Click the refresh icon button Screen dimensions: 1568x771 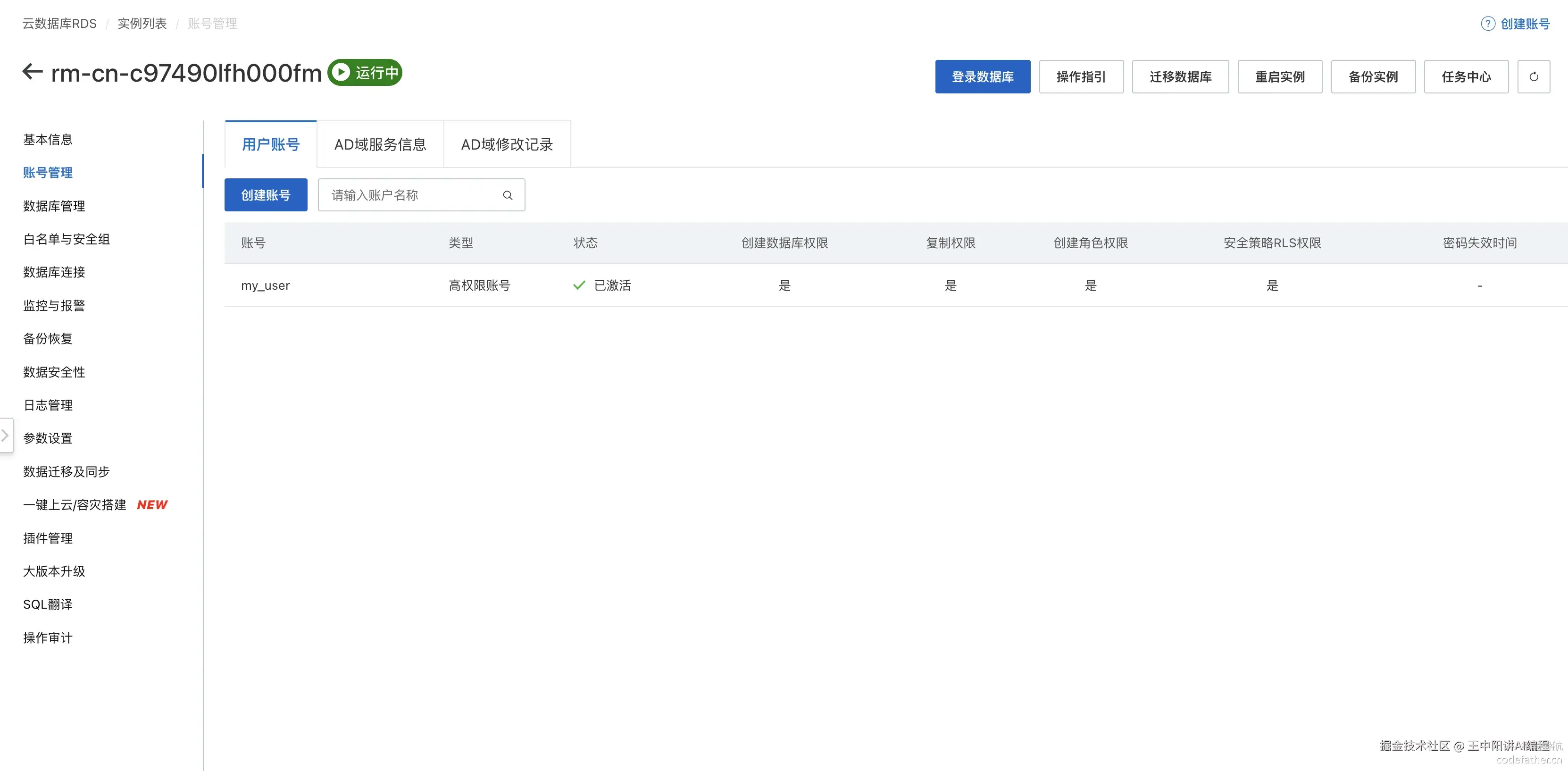click(x=1533, y=77)
